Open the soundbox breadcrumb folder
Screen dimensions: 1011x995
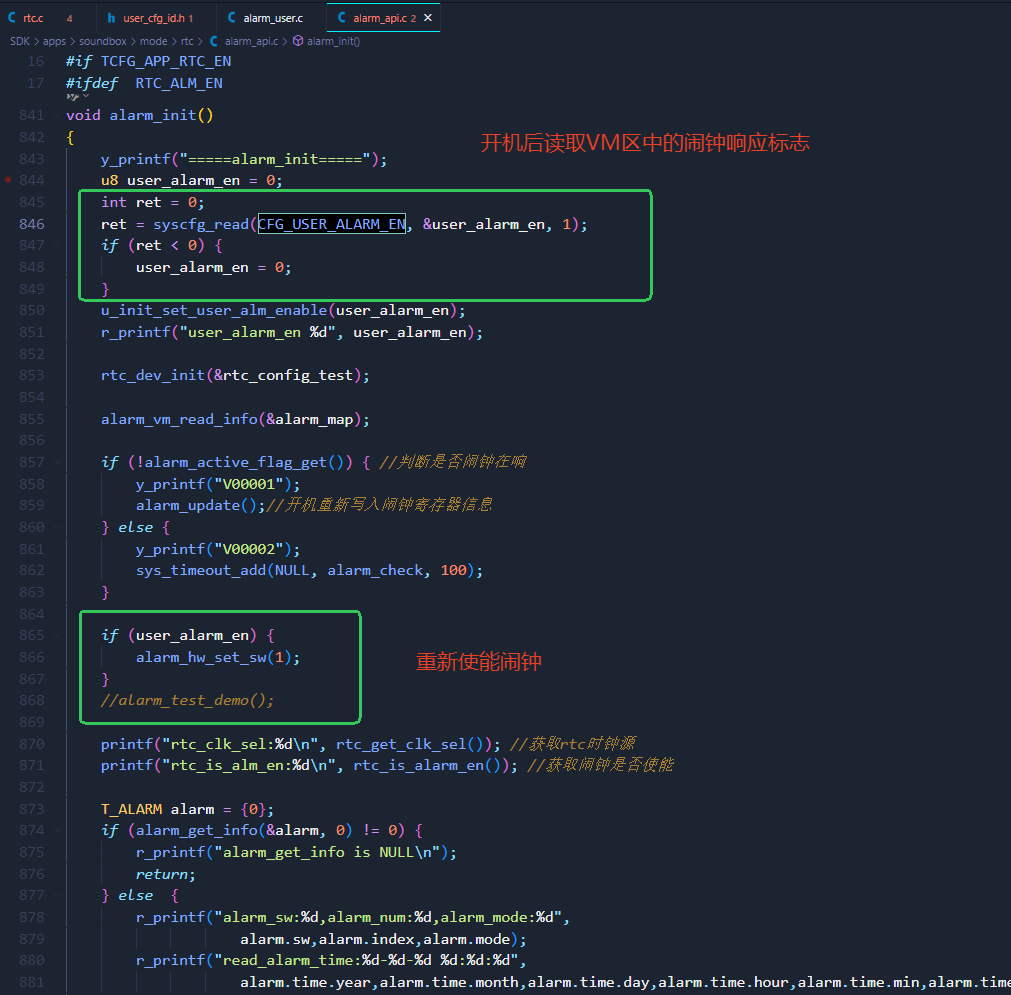(x=103, y=41)
